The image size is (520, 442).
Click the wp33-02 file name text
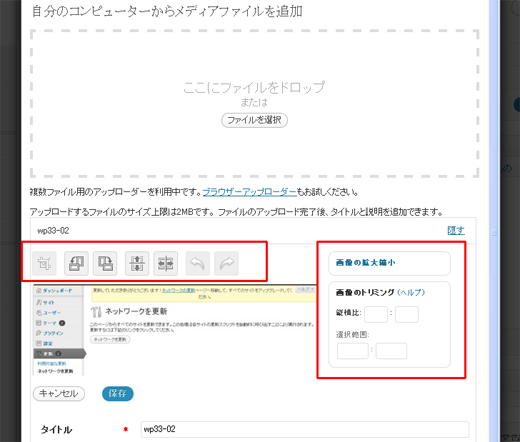pyautogui.click(x=53, y=231)
